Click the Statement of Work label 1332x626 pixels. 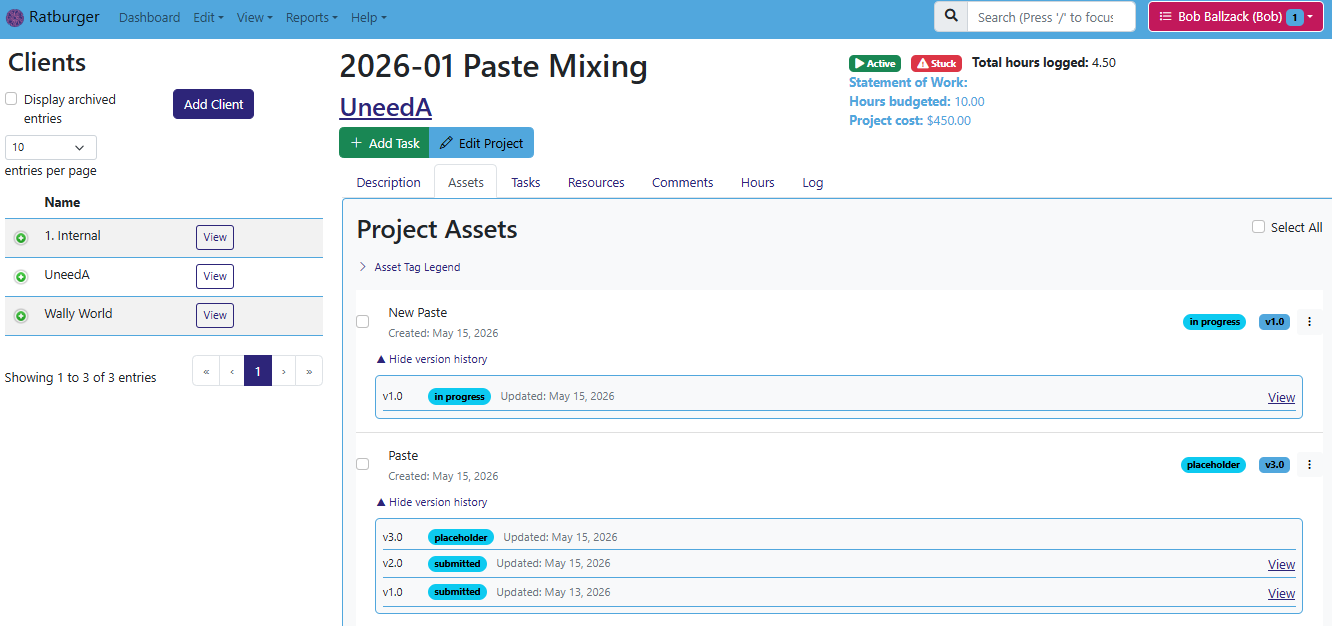908,82
